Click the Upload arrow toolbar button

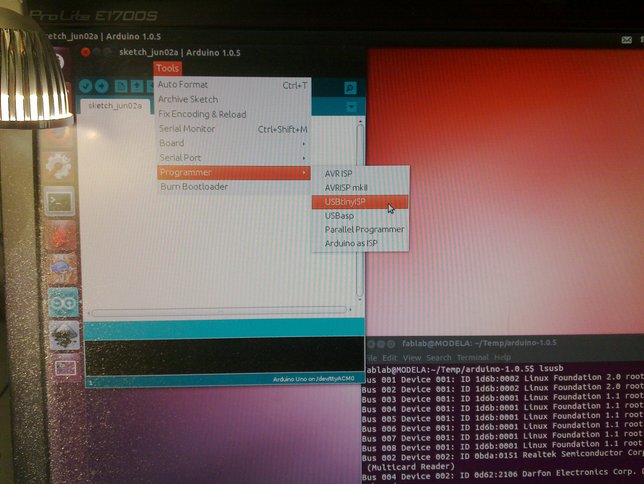[102, 86]
